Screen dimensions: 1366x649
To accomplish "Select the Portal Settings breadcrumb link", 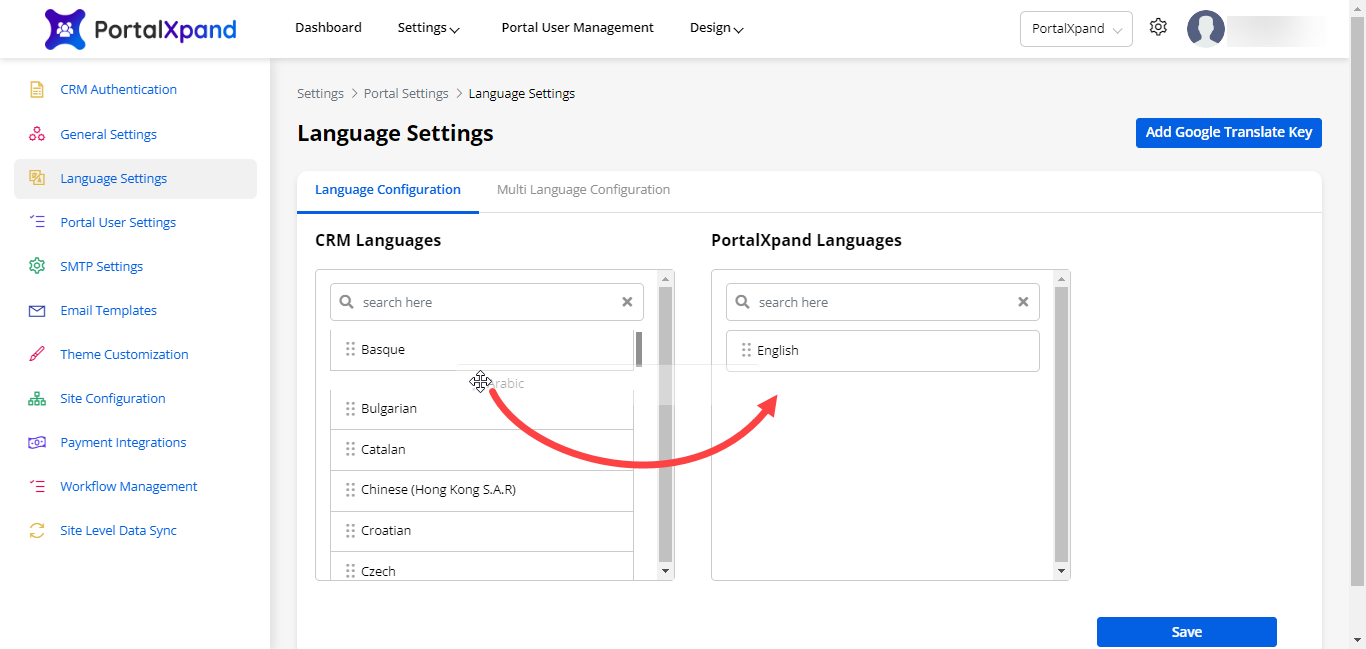I will [x=406, y=94].
